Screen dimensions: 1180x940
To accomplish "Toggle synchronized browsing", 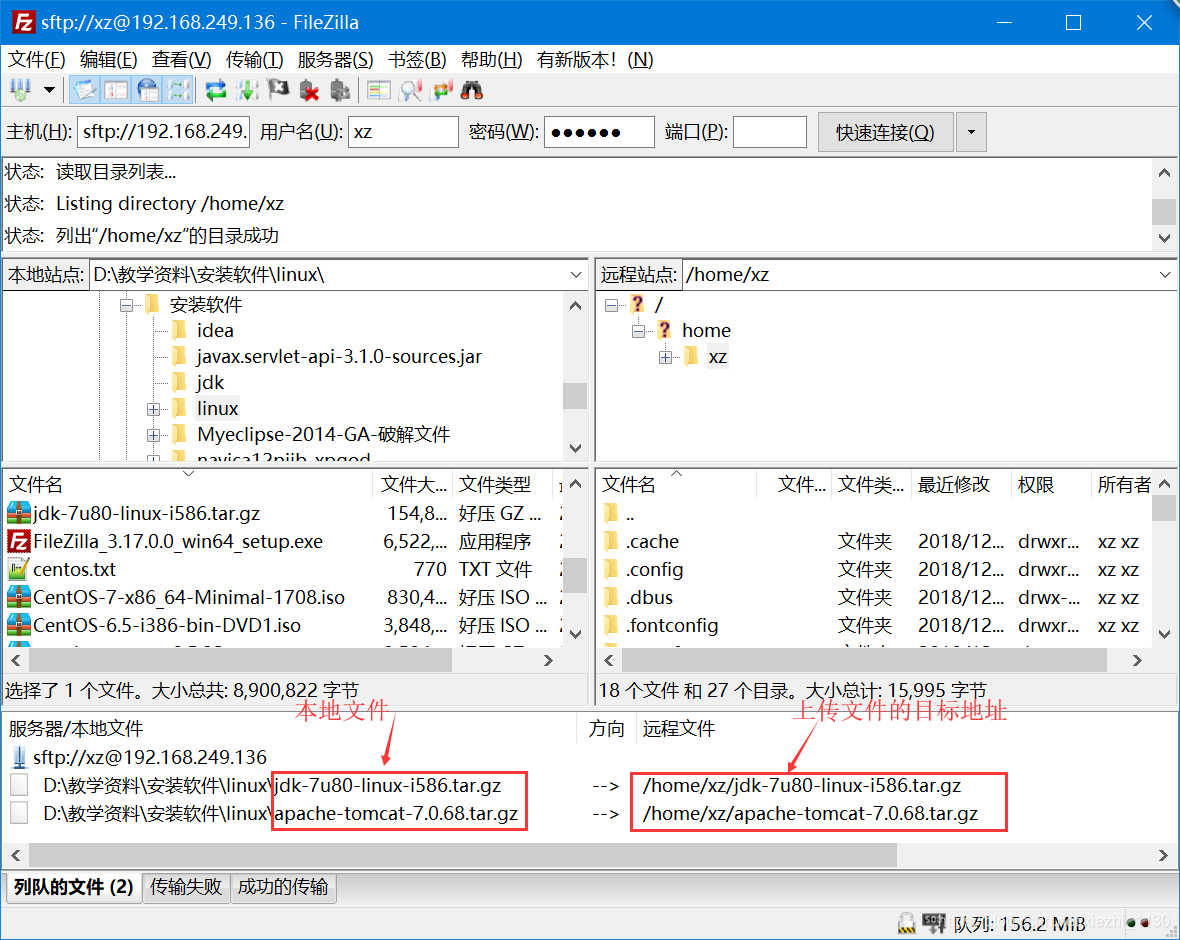I will pos(441,90).
